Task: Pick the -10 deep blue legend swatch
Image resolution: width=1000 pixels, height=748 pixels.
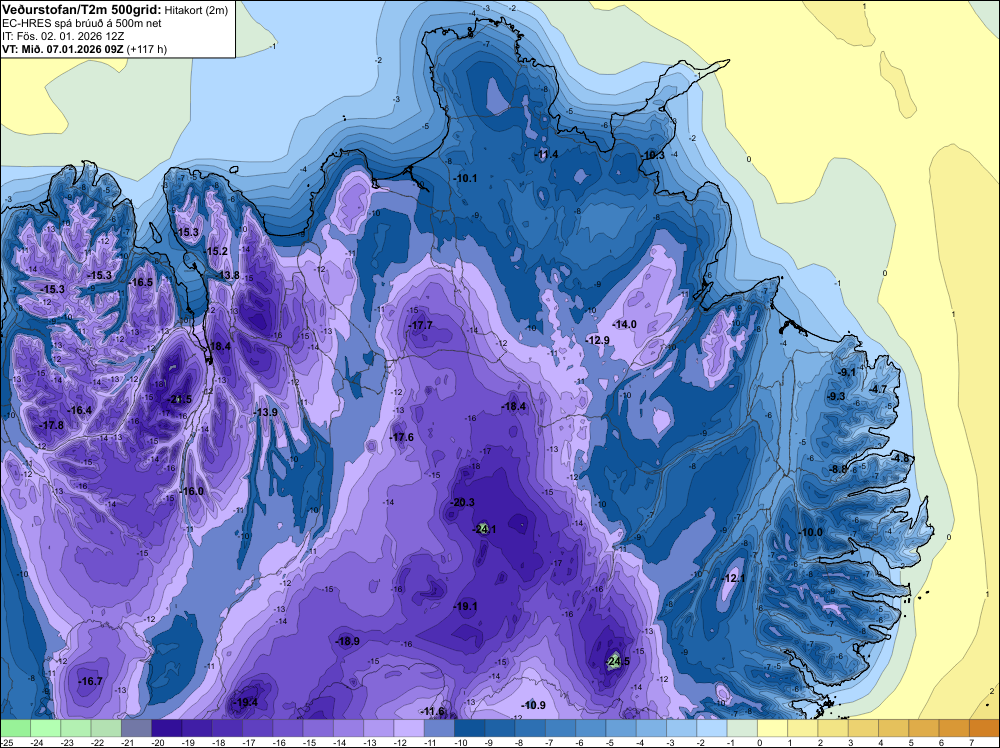Action: 469,728
